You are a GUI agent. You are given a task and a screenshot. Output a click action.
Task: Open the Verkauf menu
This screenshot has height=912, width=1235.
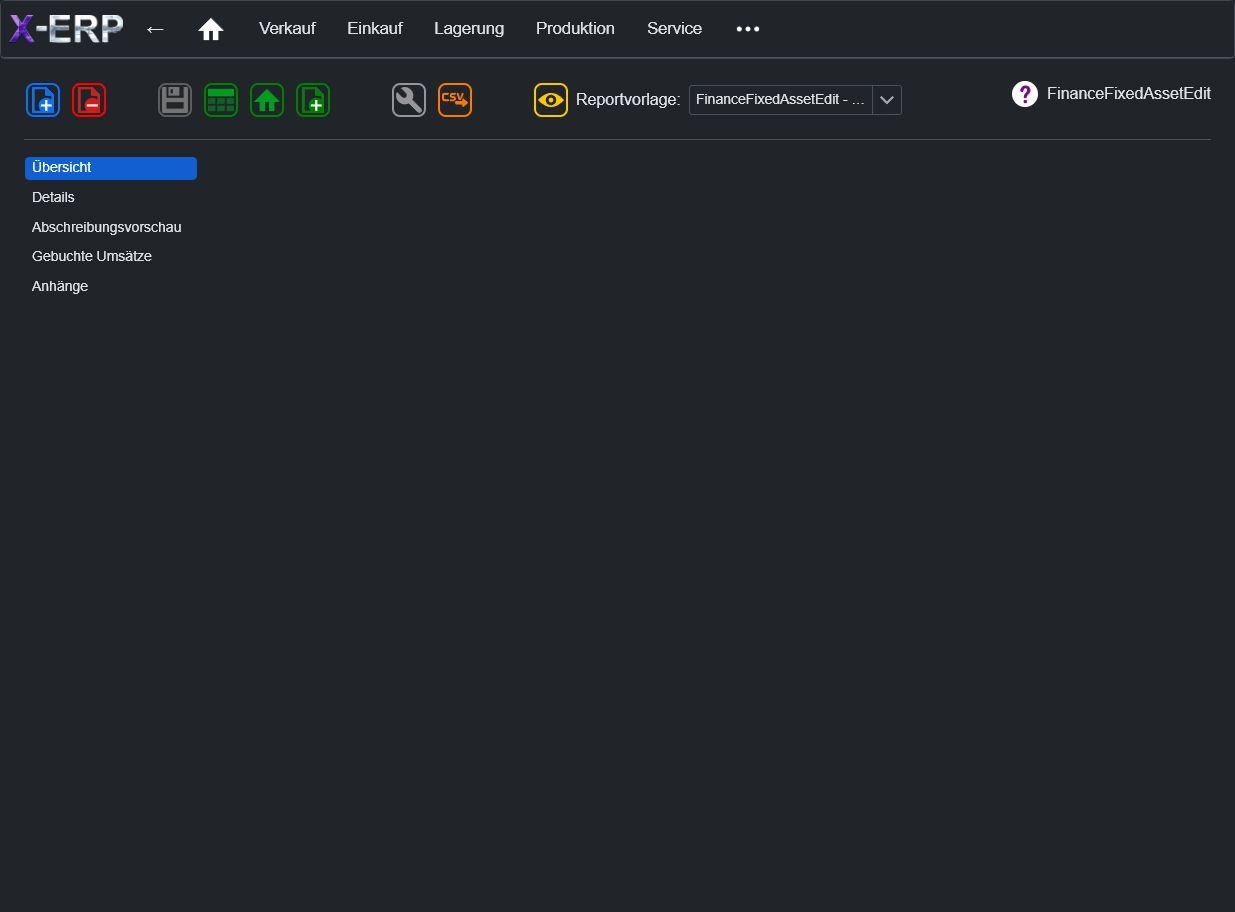[x=287, y=29]
